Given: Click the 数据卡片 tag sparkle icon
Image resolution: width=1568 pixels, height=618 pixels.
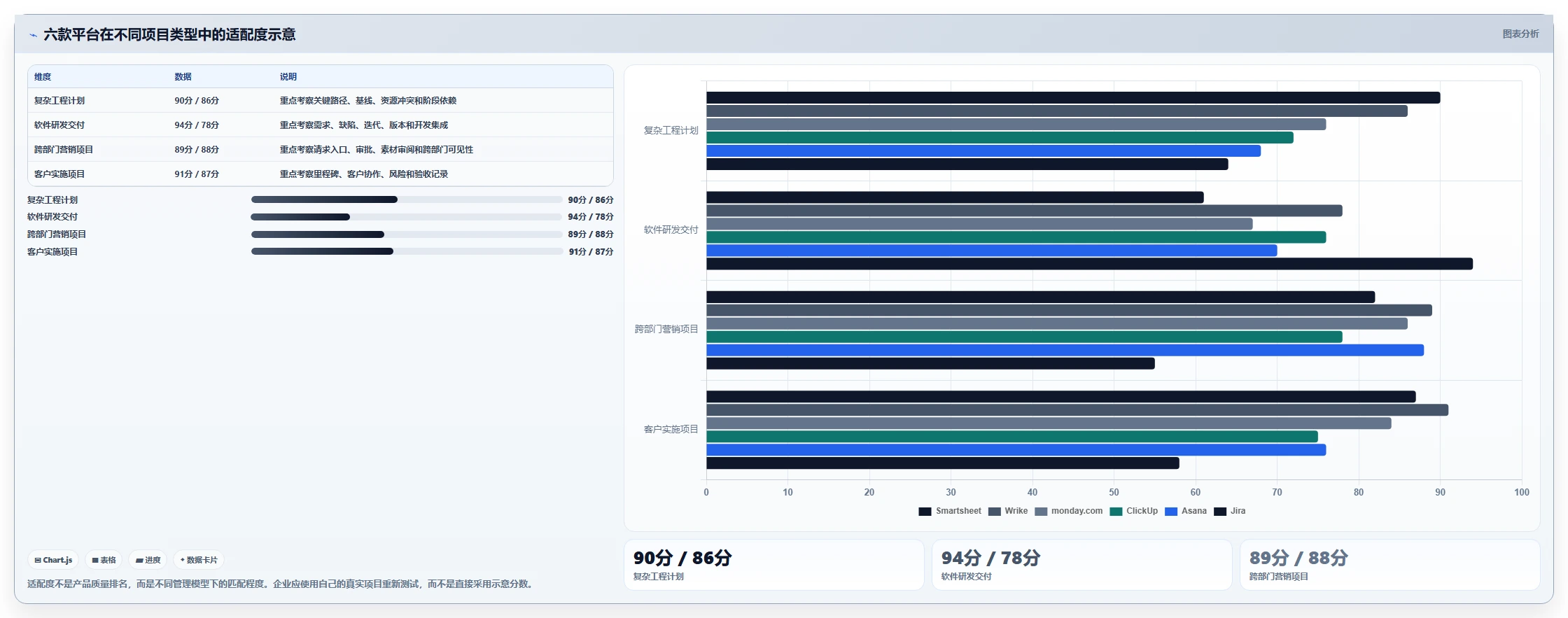Looking at the screenshot, I should click(183, 560).
